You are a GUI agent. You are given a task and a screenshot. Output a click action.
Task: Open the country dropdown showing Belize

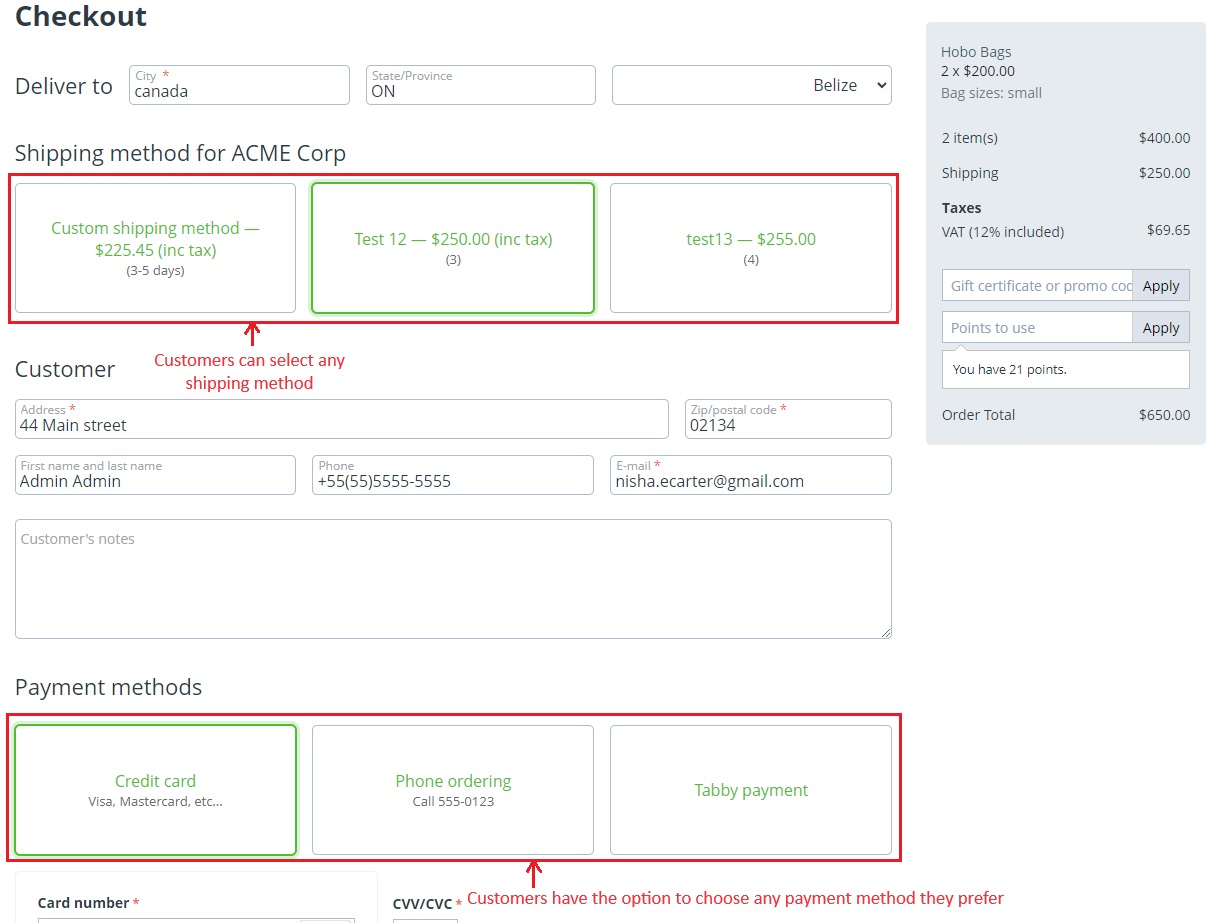(x=751, y=85)
